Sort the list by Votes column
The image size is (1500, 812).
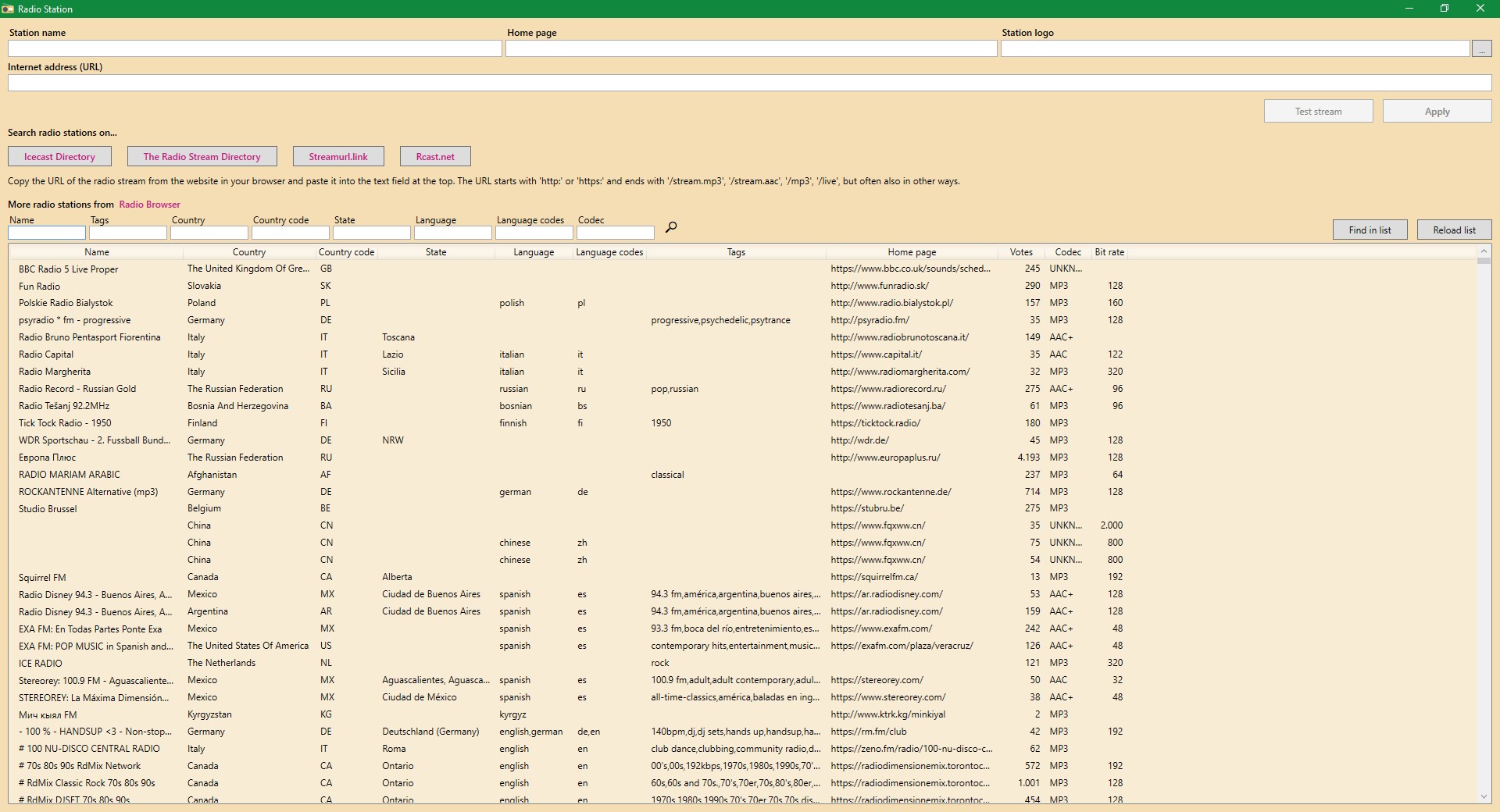[x=1021, y=252]
